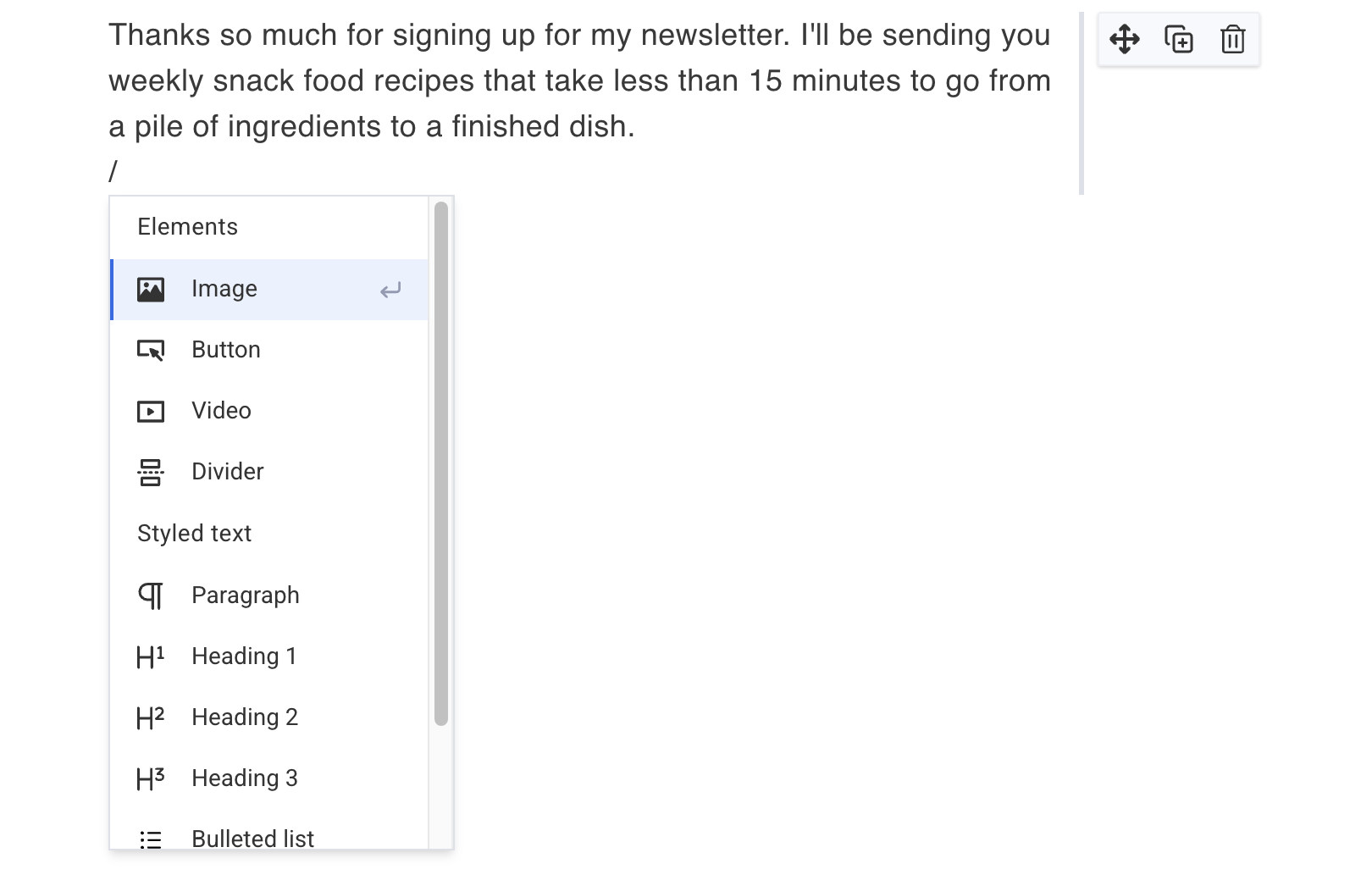Delete the text block with trash icon
The height and width of the screenshot is (886, 1372).
(x=1232, y=39)
